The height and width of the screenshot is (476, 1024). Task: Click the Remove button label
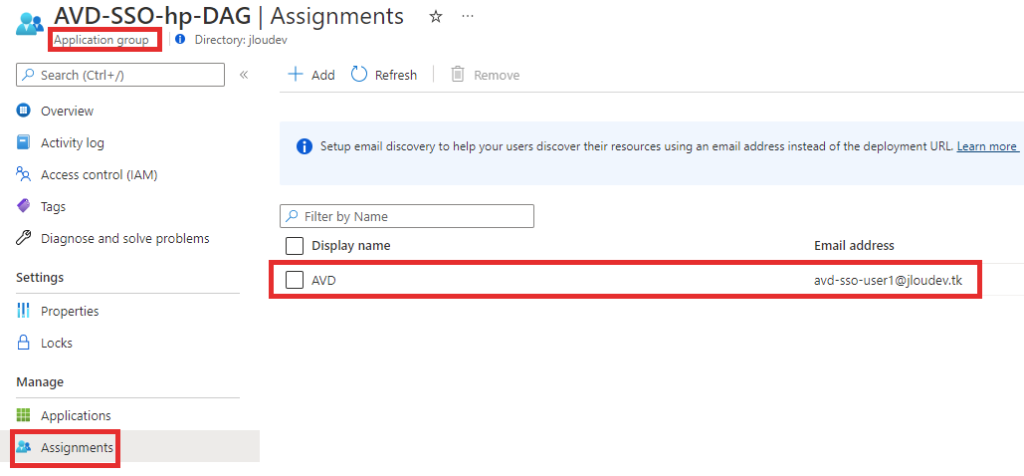496,75
